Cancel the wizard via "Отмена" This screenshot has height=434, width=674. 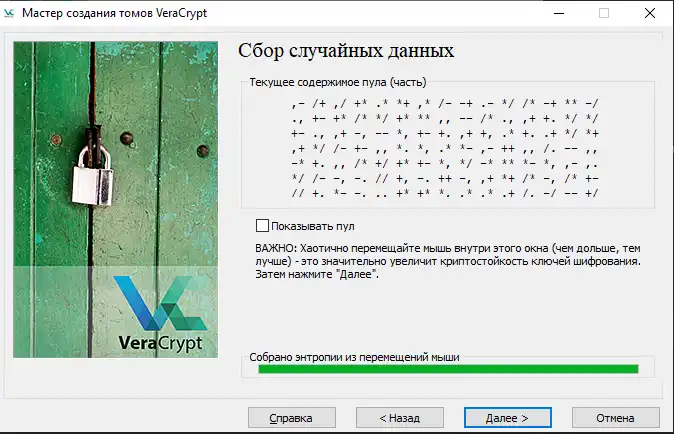(615, 417)
